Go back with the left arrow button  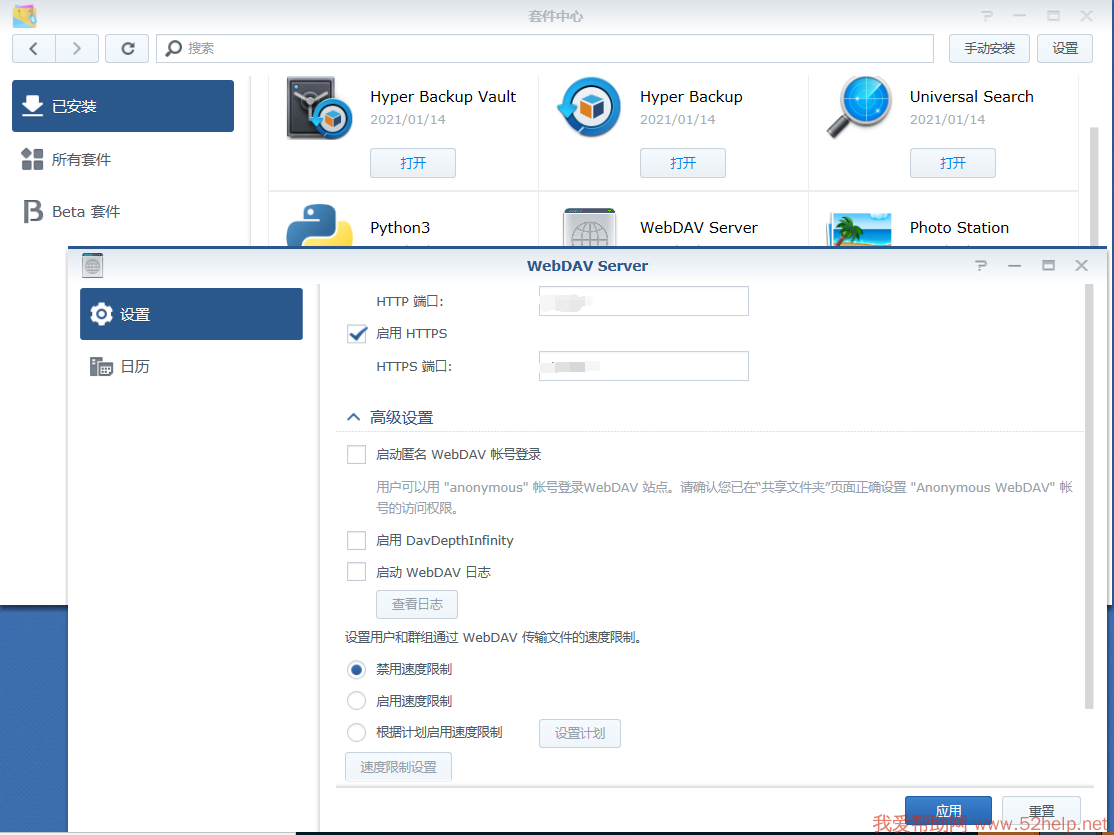(34, 48)
